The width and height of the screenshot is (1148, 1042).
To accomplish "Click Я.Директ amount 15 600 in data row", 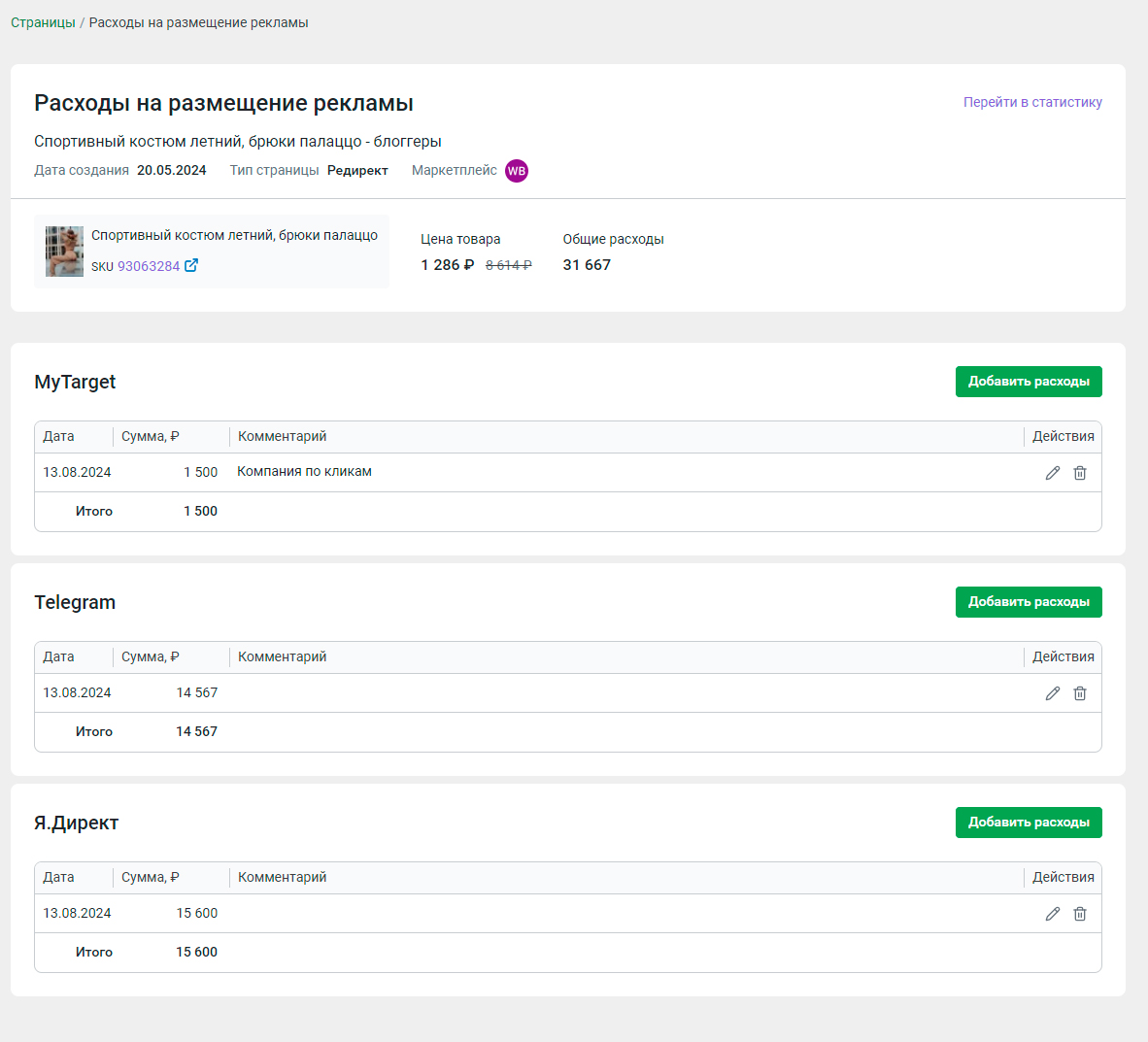I will coord(197,913).
